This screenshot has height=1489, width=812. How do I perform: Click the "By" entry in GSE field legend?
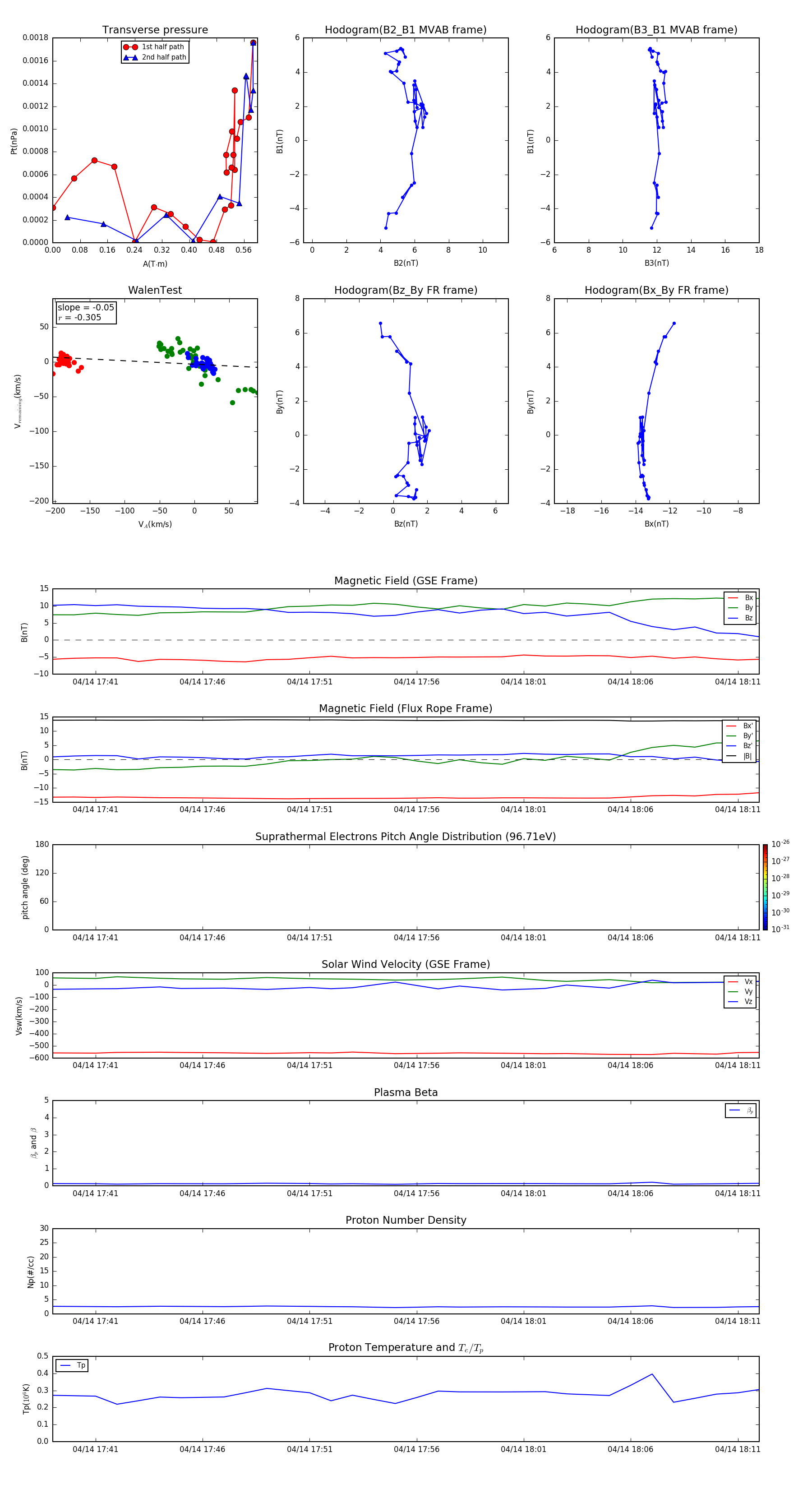740,607
